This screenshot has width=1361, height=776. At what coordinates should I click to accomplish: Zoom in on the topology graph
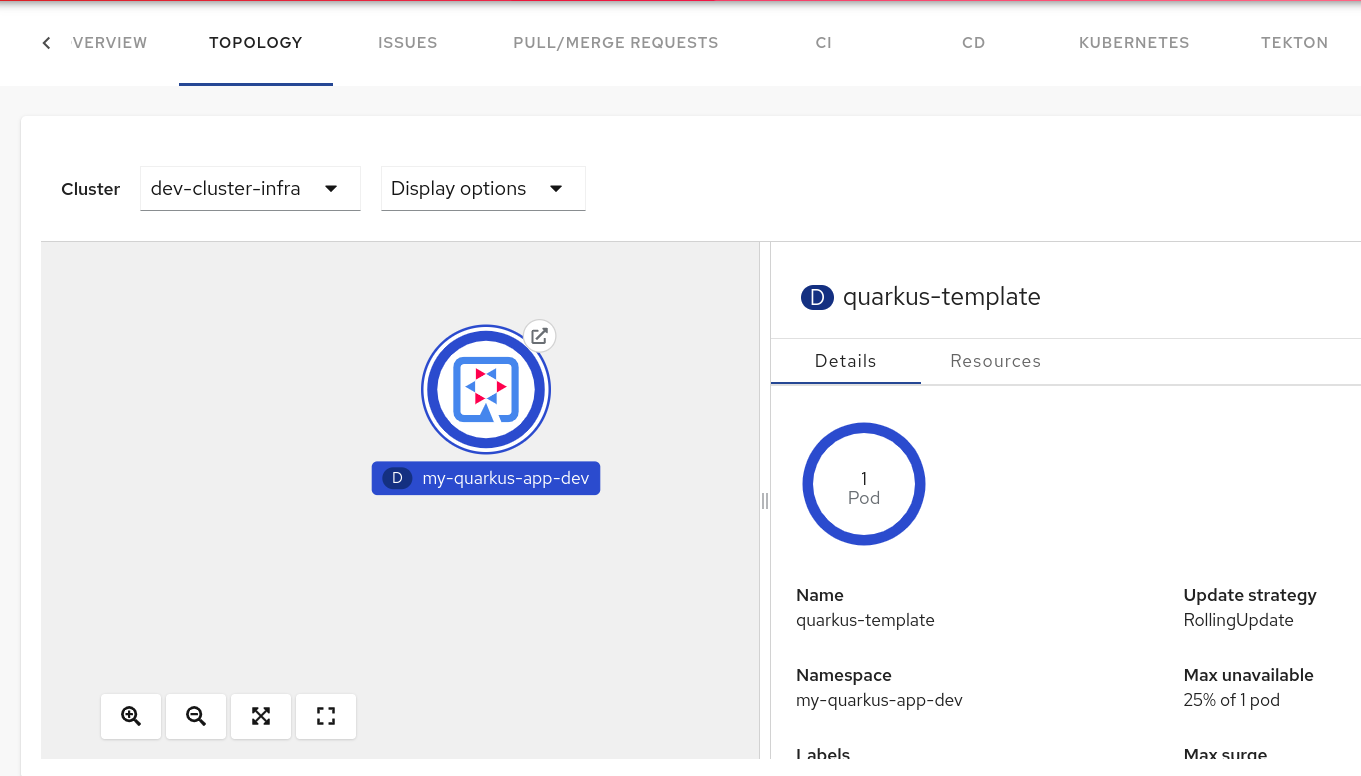(x=131, y=716)
